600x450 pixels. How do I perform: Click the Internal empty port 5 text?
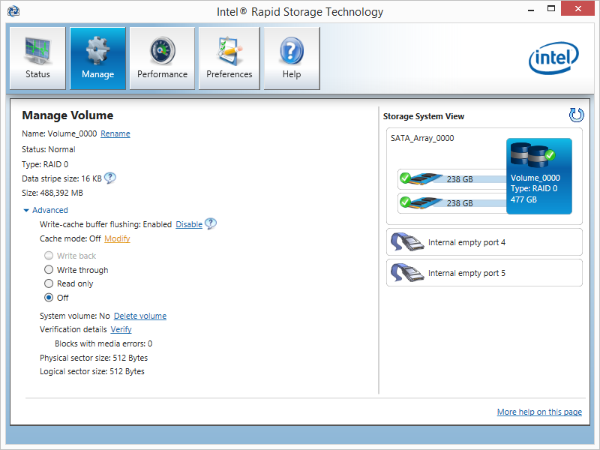click(466, 273)
